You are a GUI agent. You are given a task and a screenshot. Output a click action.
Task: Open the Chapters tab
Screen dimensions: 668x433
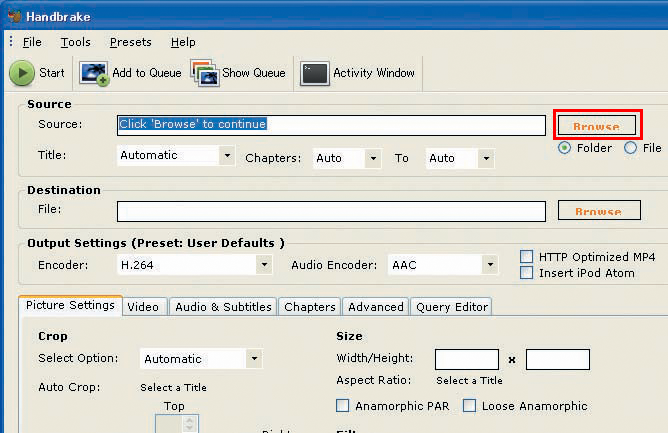310,307
